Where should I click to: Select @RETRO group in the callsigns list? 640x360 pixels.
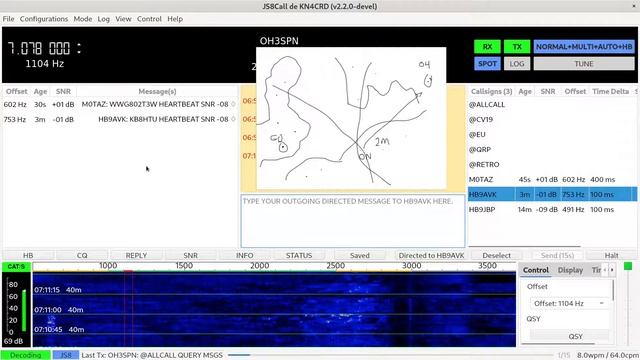tap(552, 164)
